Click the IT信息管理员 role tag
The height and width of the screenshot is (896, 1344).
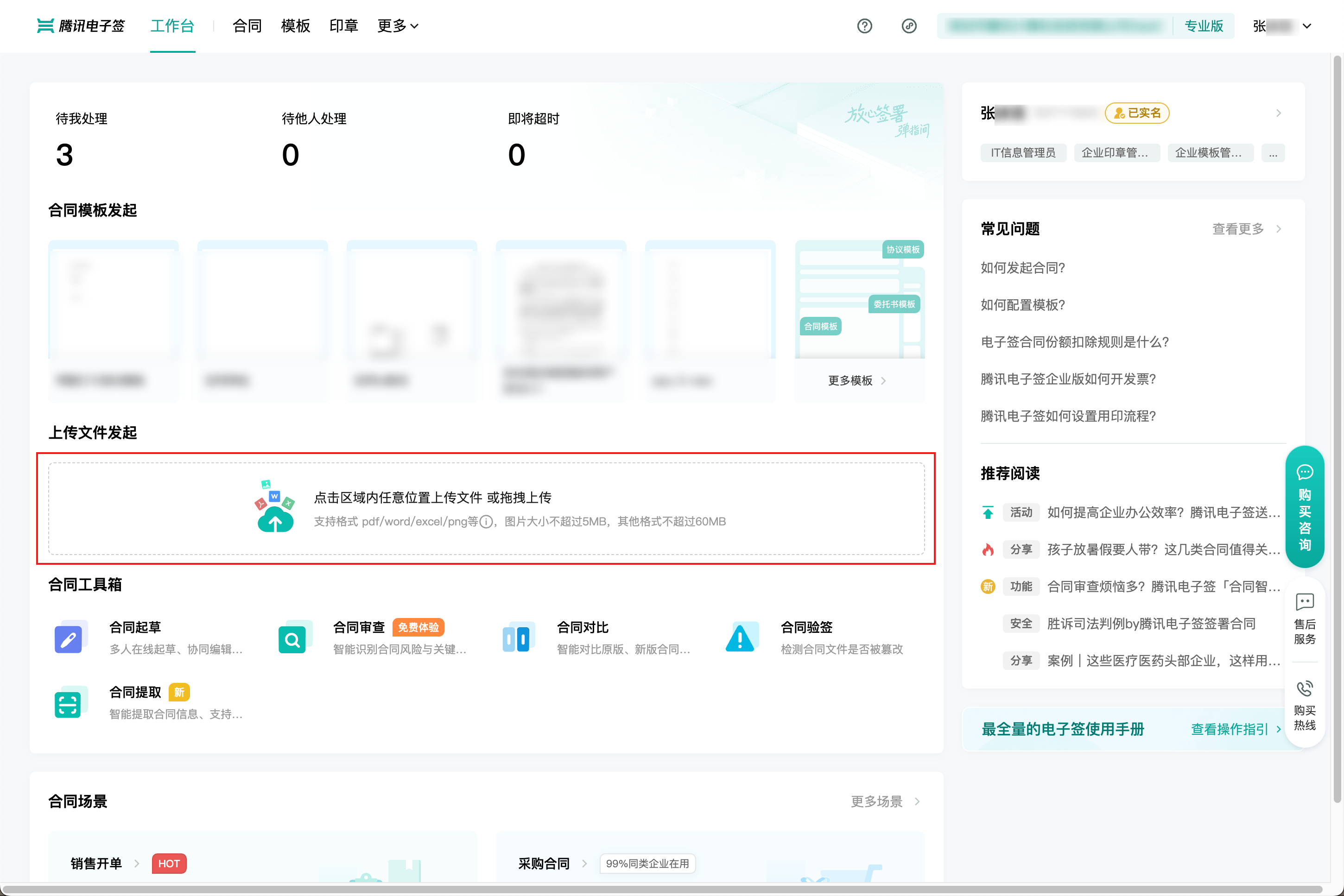1023,153
